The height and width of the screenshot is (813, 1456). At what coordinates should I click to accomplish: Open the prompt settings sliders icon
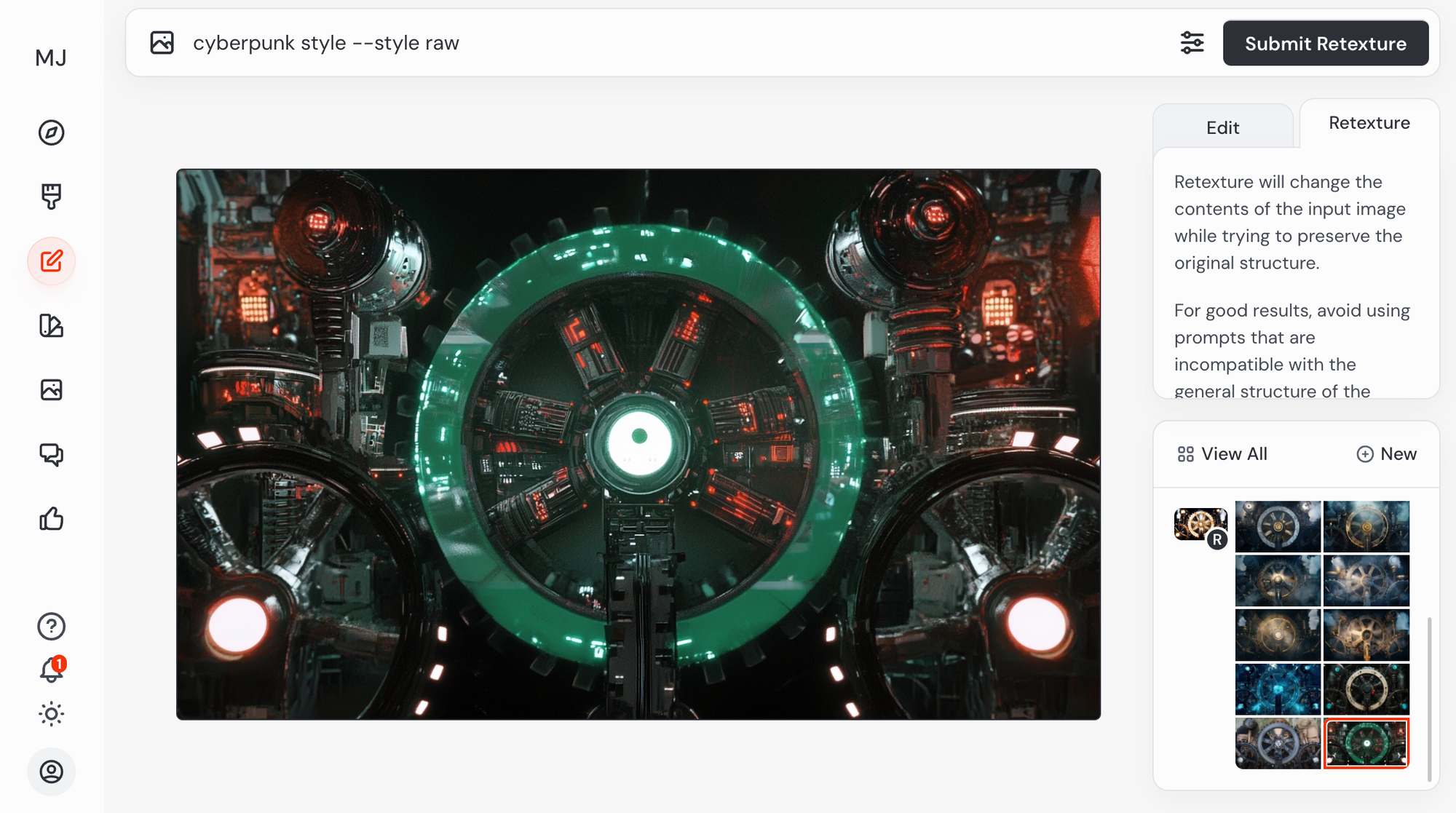(1192, 43)
